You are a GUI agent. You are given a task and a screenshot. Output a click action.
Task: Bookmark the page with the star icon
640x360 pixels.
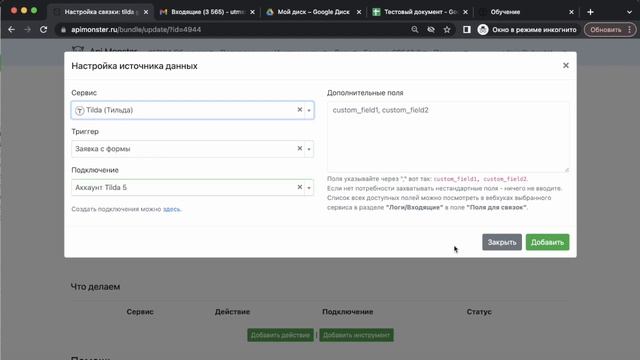pyautogui.click(x=447, y=30)
